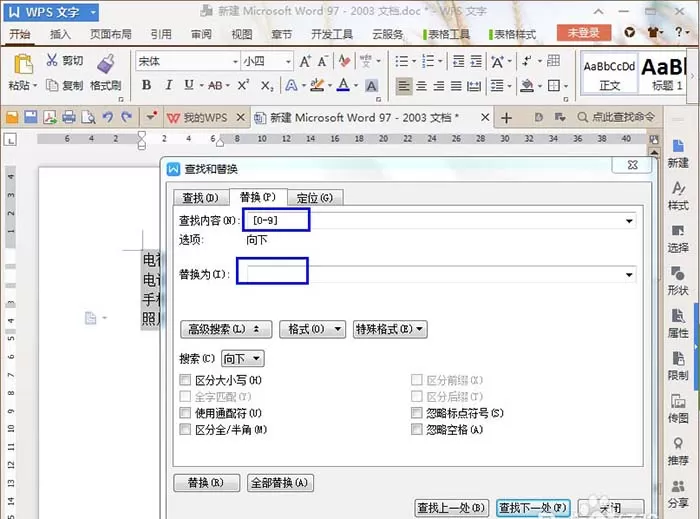
Task: Click the italic I icon
Action: (168, 85)
